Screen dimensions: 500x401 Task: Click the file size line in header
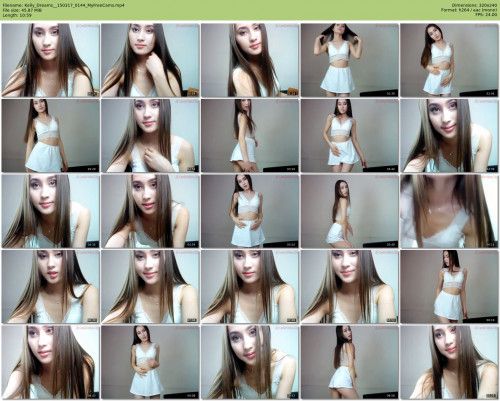point(22,10)
